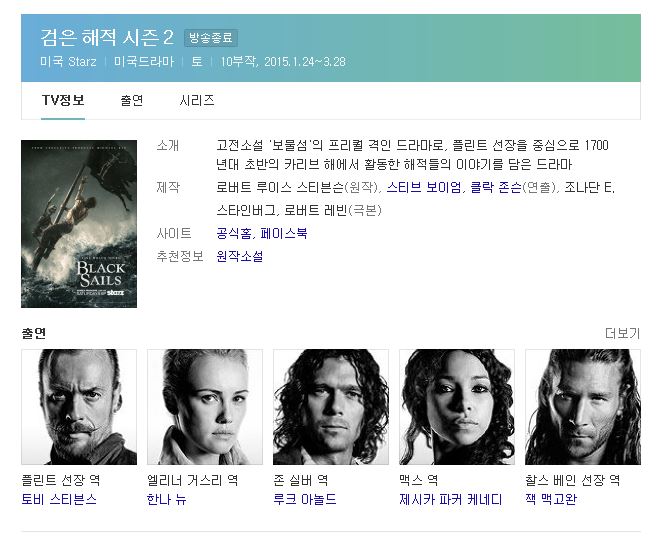Switch to the 출연 tab
The image size is (656, 541).
click(132, 100)
